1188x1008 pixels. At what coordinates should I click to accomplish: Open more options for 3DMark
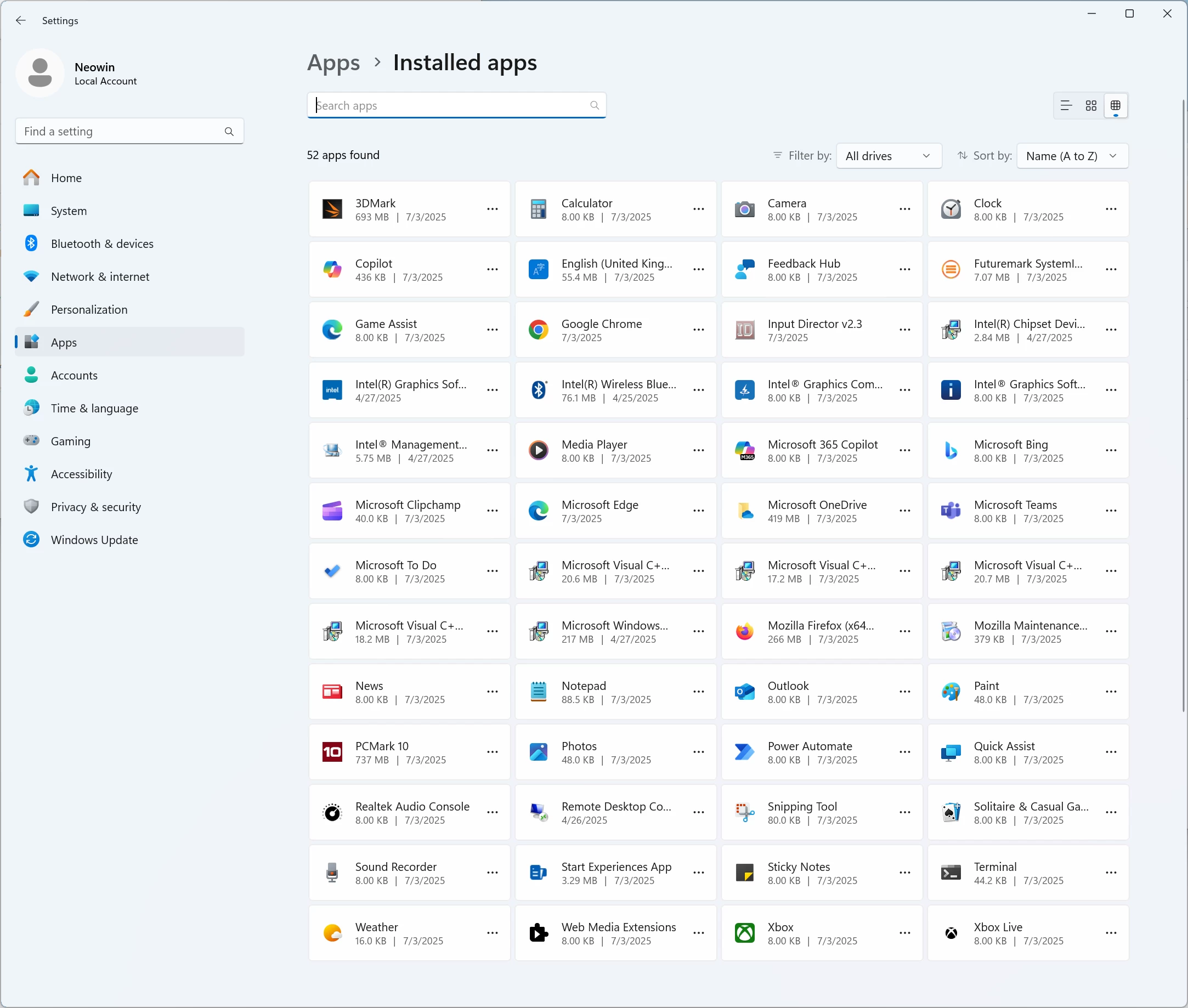[492, 209]
